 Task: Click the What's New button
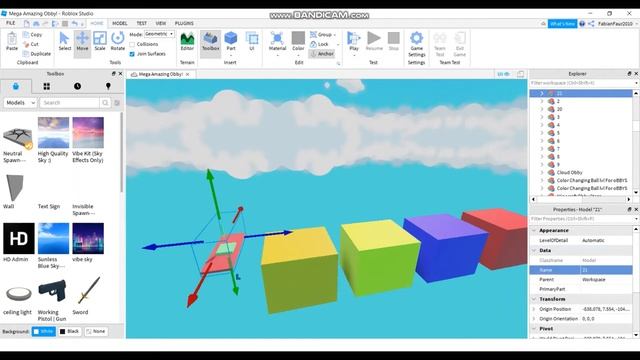pos(562,24)
